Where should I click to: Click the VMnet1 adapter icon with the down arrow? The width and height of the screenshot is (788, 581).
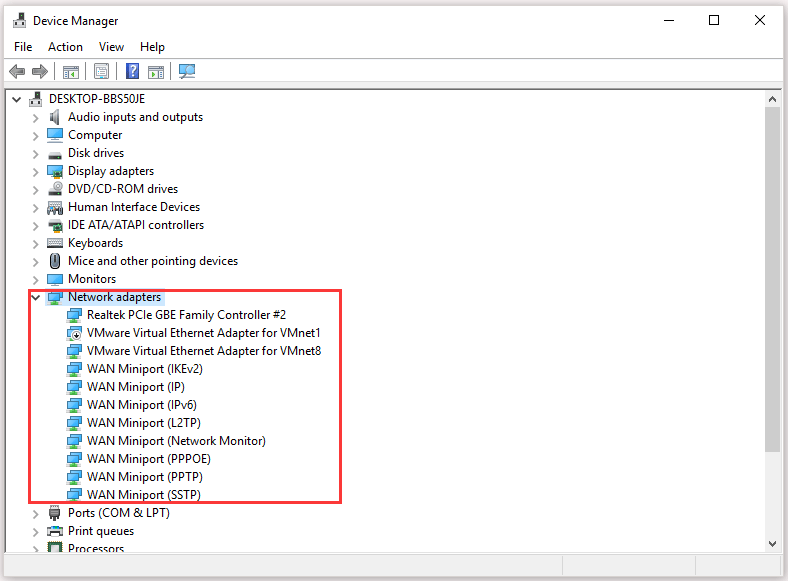(74, 333)
